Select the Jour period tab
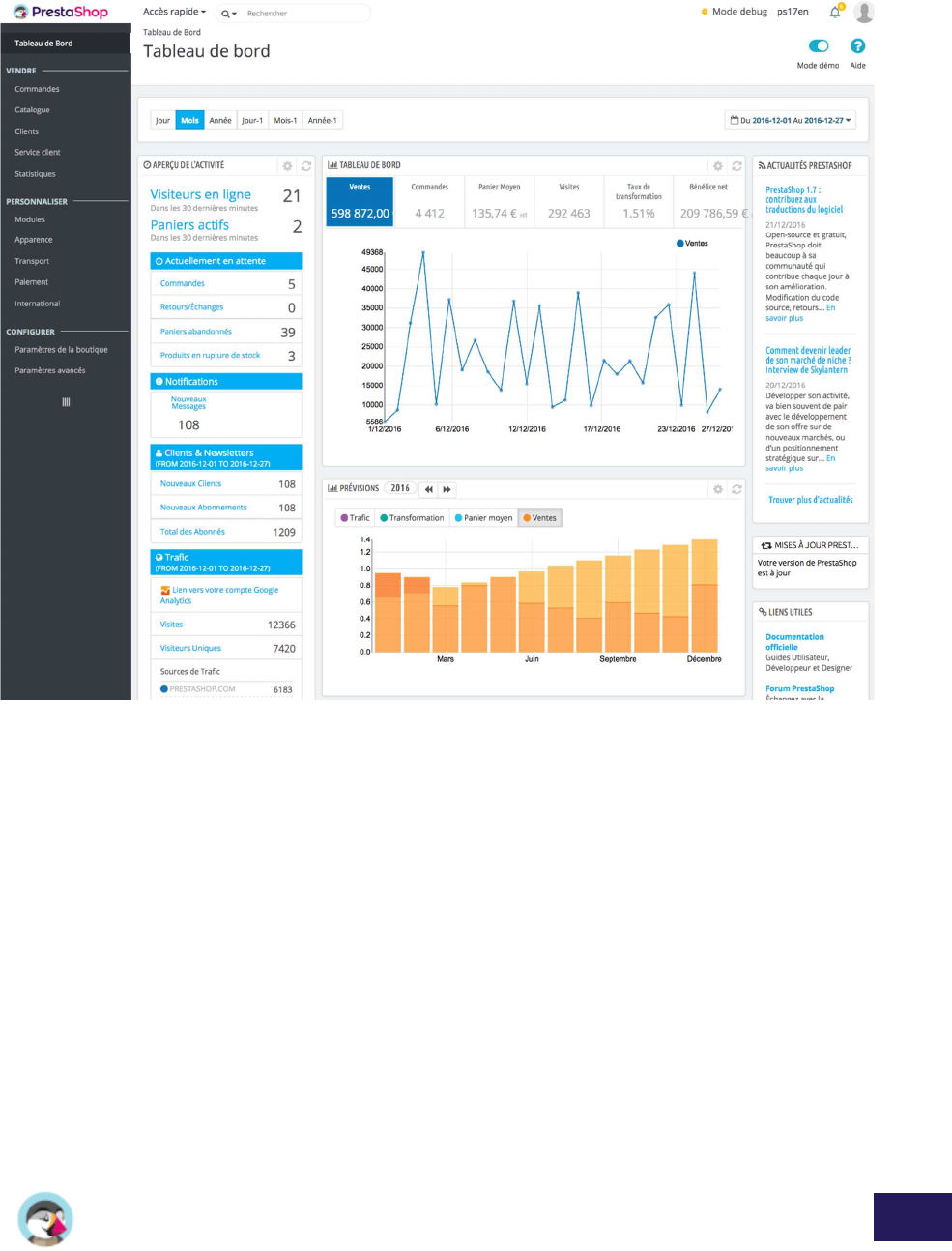The image size is (952, 1251). click(162, 120)
